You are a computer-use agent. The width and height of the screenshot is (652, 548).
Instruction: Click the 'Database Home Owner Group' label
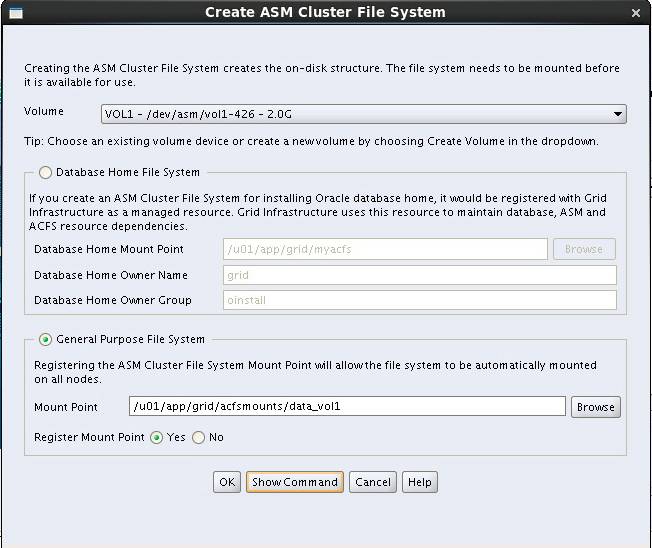(x=113, y=300)
